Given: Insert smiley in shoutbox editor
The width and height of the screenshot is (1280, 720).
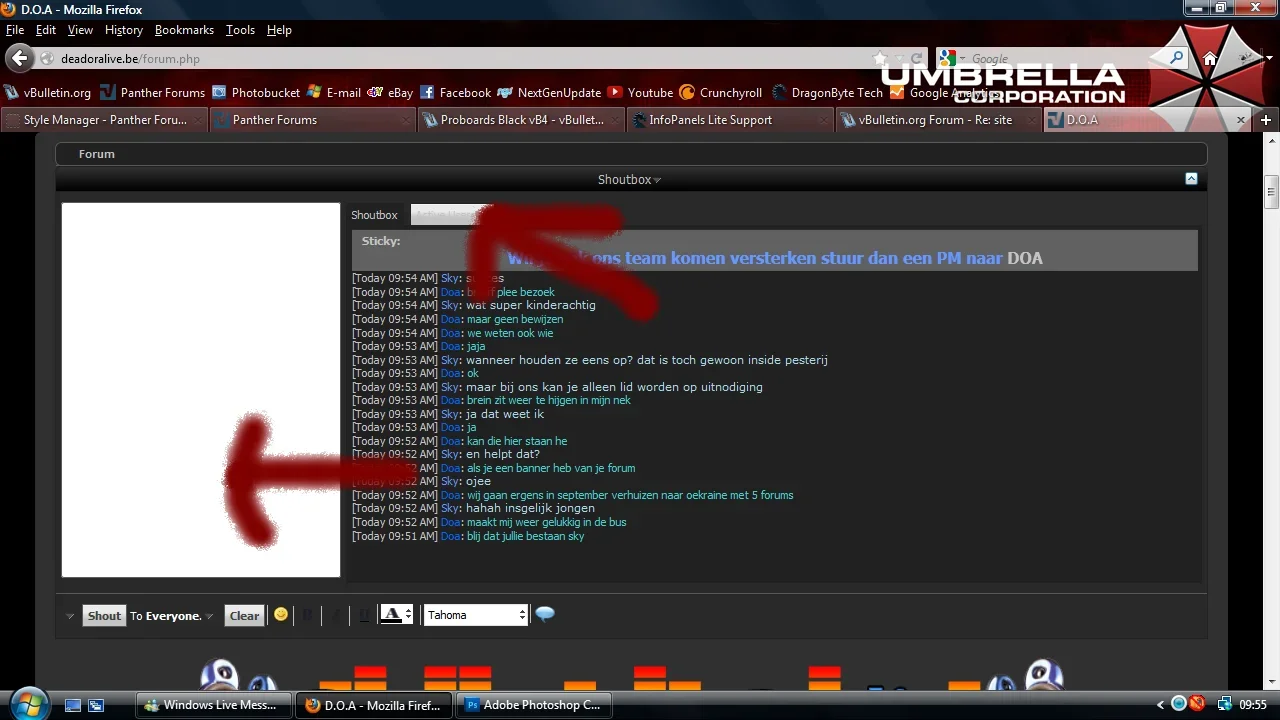Looking at the screenshot, I should pyautogui.click(x=281, y=614).
